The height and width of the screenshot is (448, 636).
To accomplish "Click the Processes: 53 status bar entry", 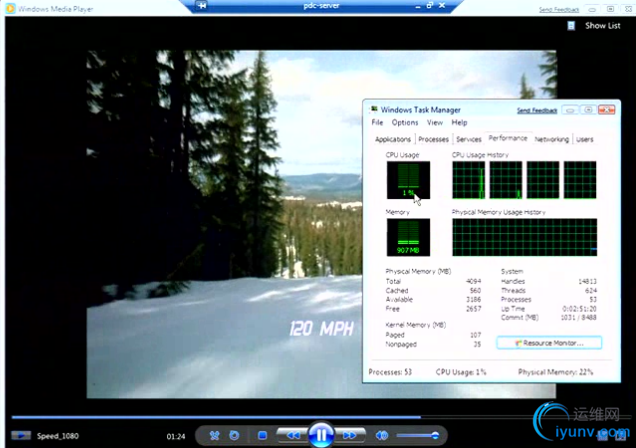I will pyautogui.click(x=390, y=372).
